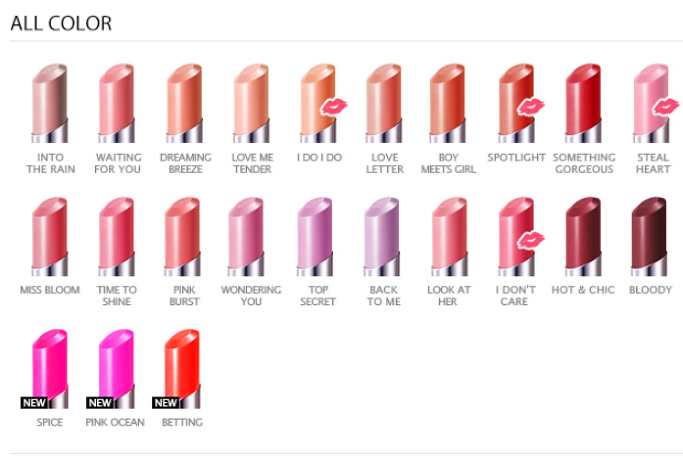This screenshot has width=683, height=456.
Task: Click the LOVE ME TENDER label
Action: (252, 163)
